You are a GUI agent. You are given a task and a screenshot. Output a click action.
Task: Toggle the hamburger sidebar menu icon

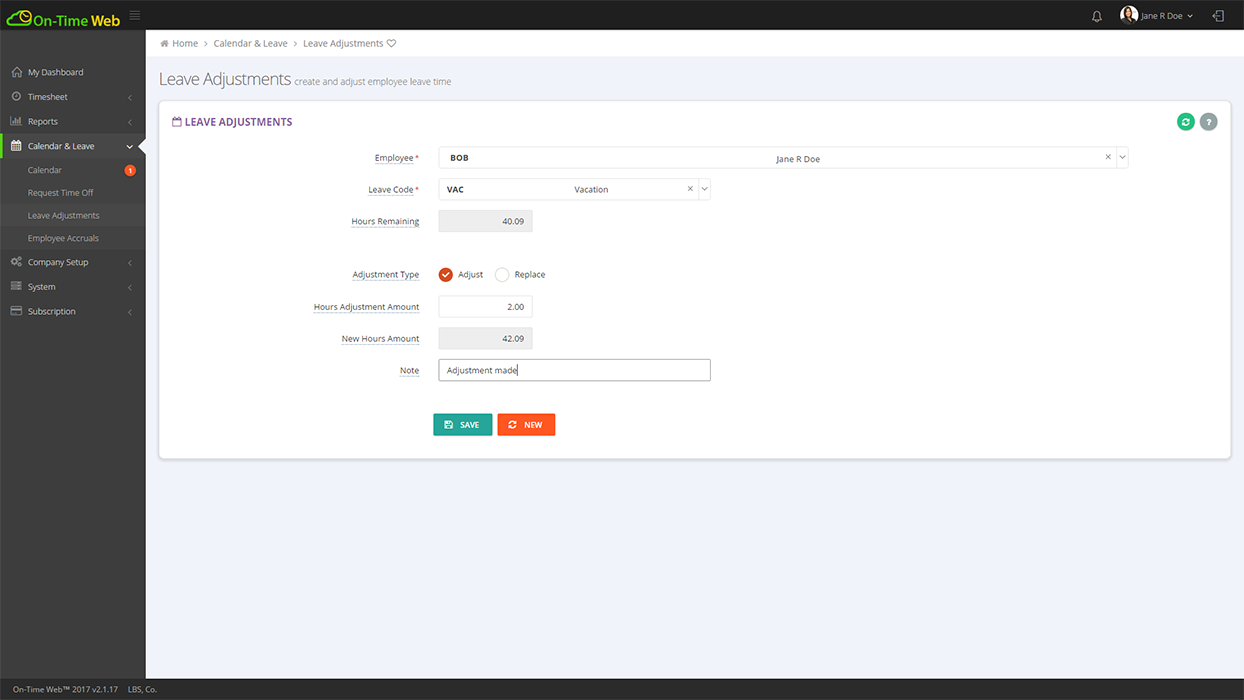[x=135, y=15]
